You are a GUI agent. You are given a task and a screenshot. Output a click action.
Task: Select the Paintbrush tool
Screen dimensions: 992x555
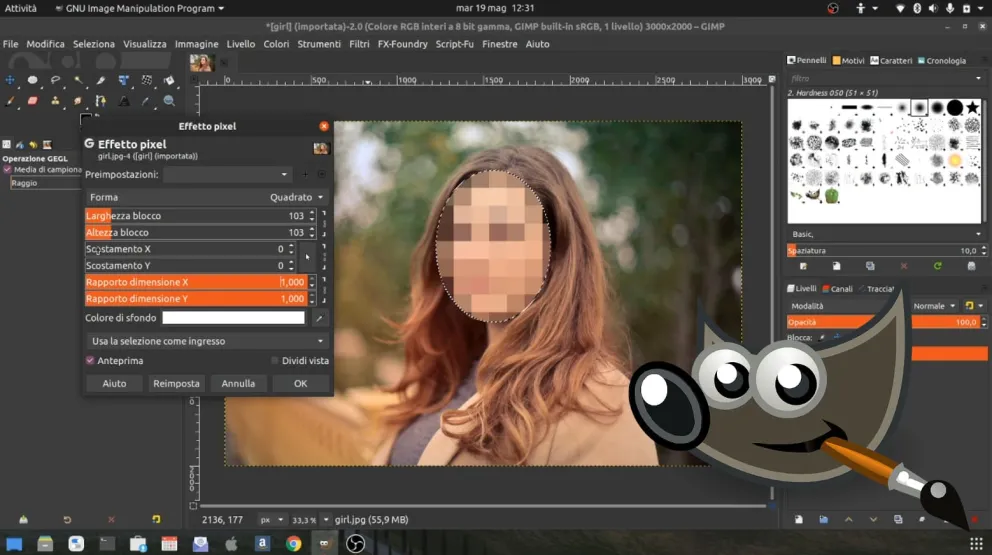pos(10,101)
